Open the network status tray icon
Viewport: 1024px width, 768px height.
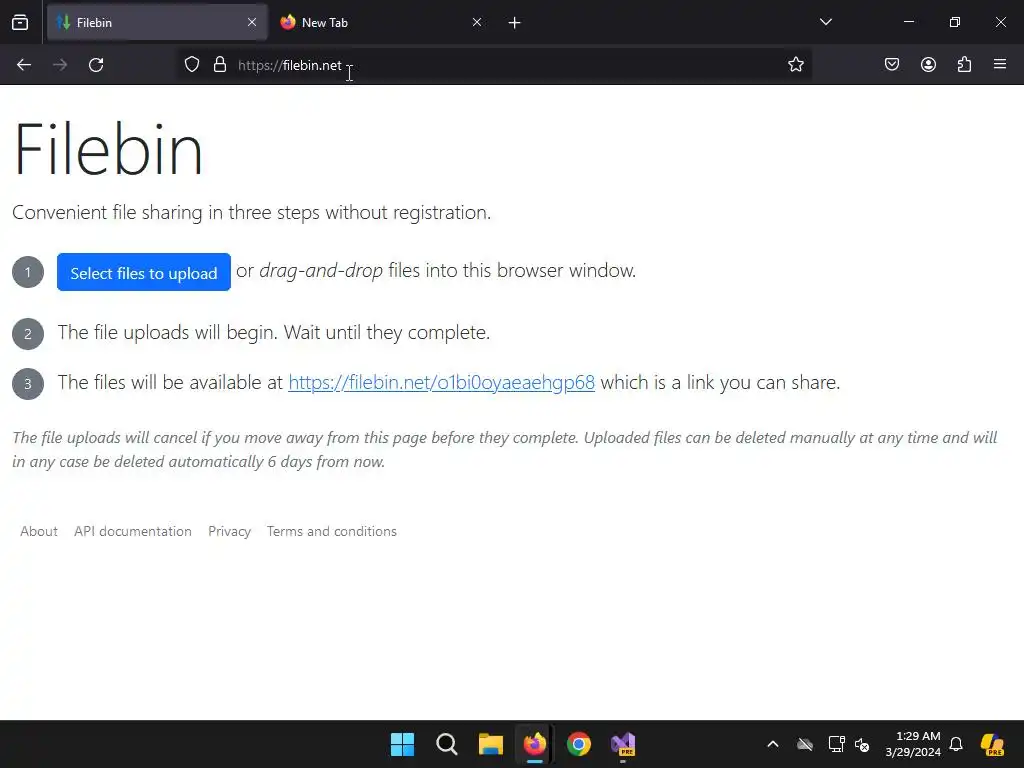tap(836, 744)
